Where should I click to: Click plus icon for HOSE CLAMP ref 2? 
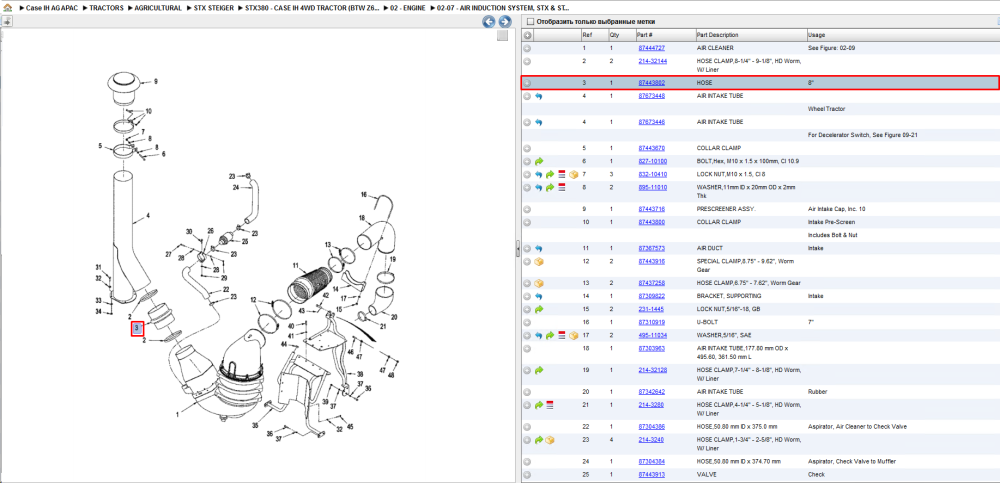[527, 61]
